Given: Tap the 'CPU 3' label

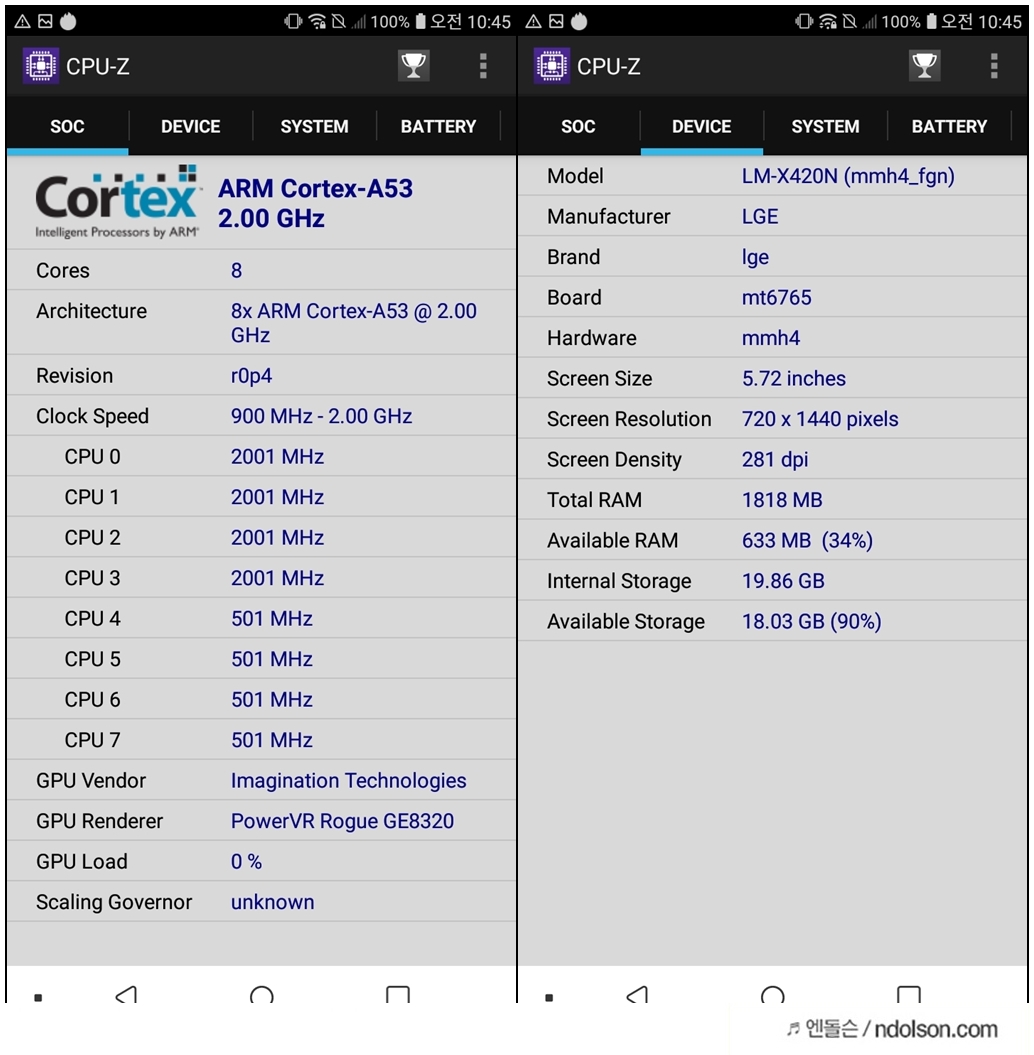Looking at the screenshot, I should pyautogui.click(x=92, y=578).
